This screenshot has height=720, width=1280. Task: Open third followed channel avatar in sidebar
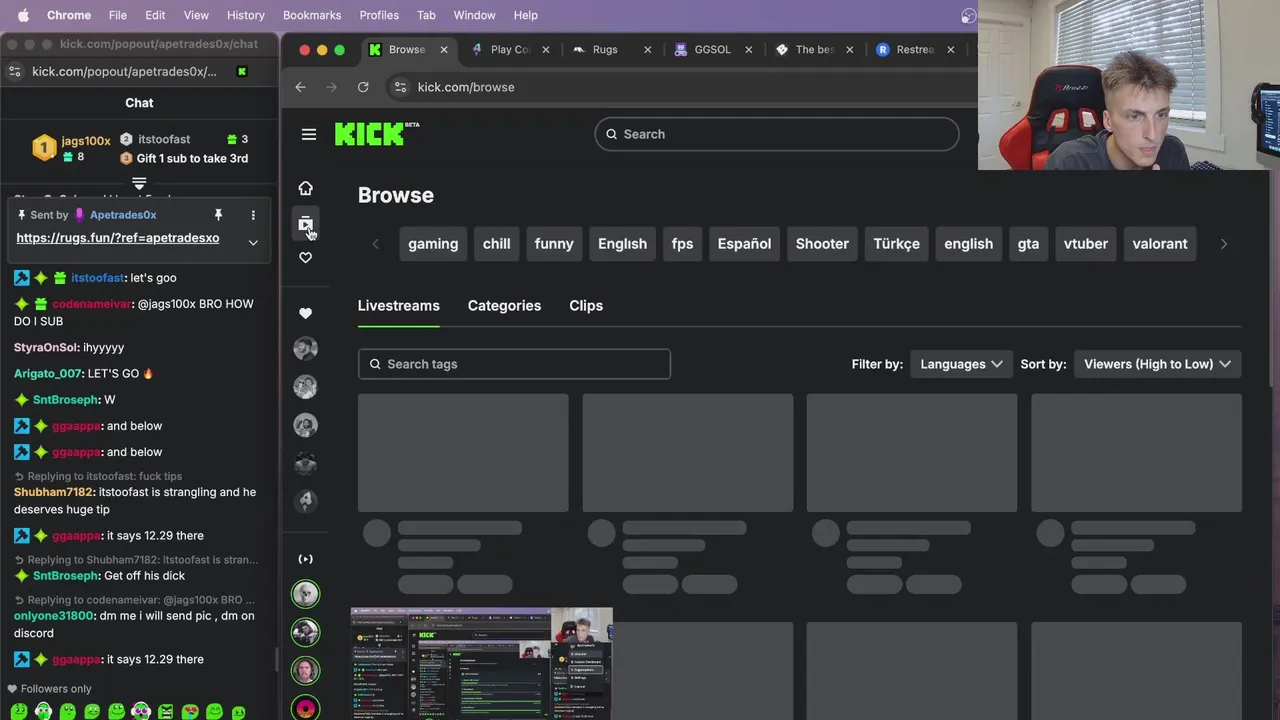click(305, 425)
